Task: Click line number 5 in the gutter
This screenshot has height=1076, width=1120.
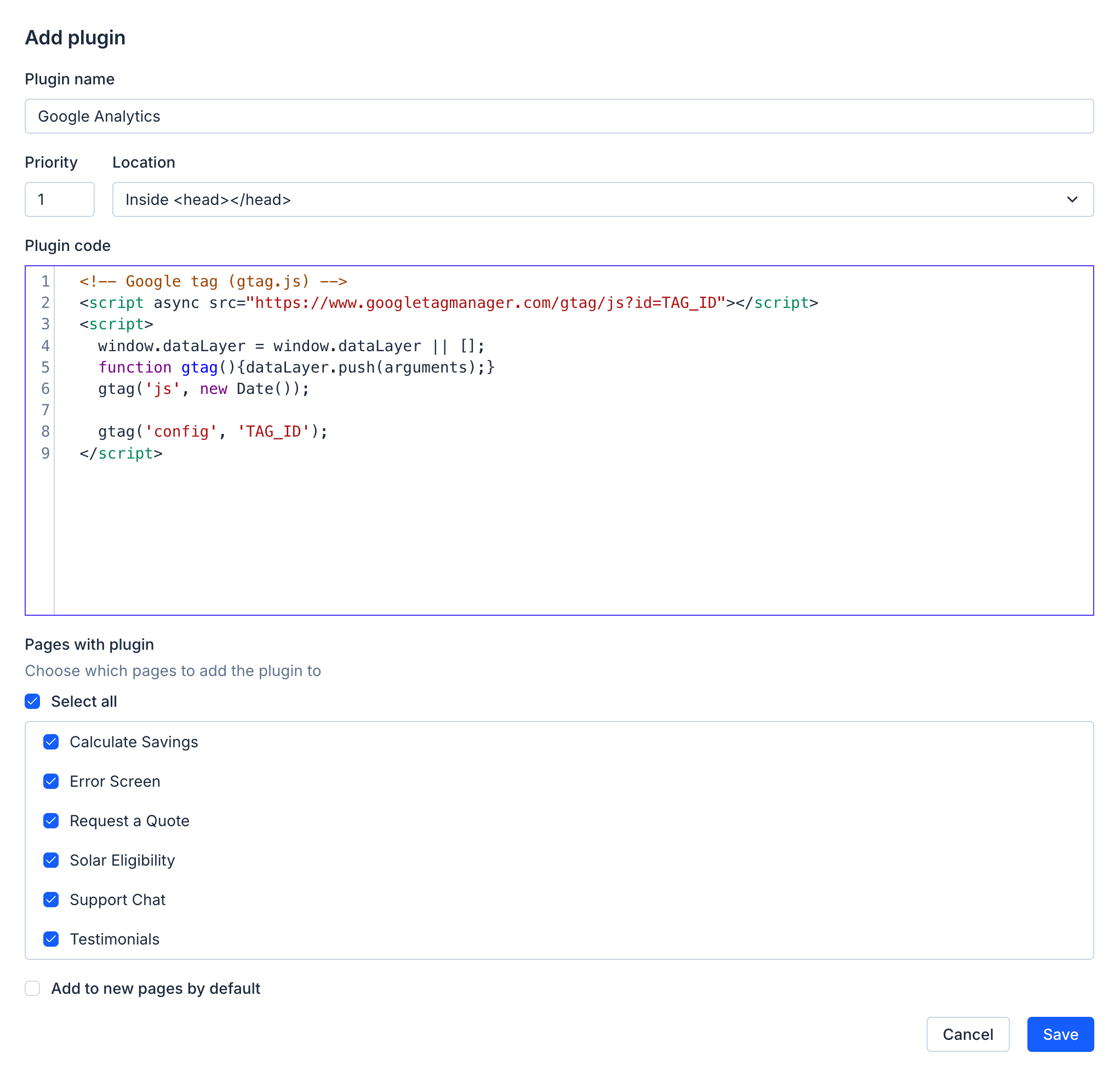Action: 45,367
